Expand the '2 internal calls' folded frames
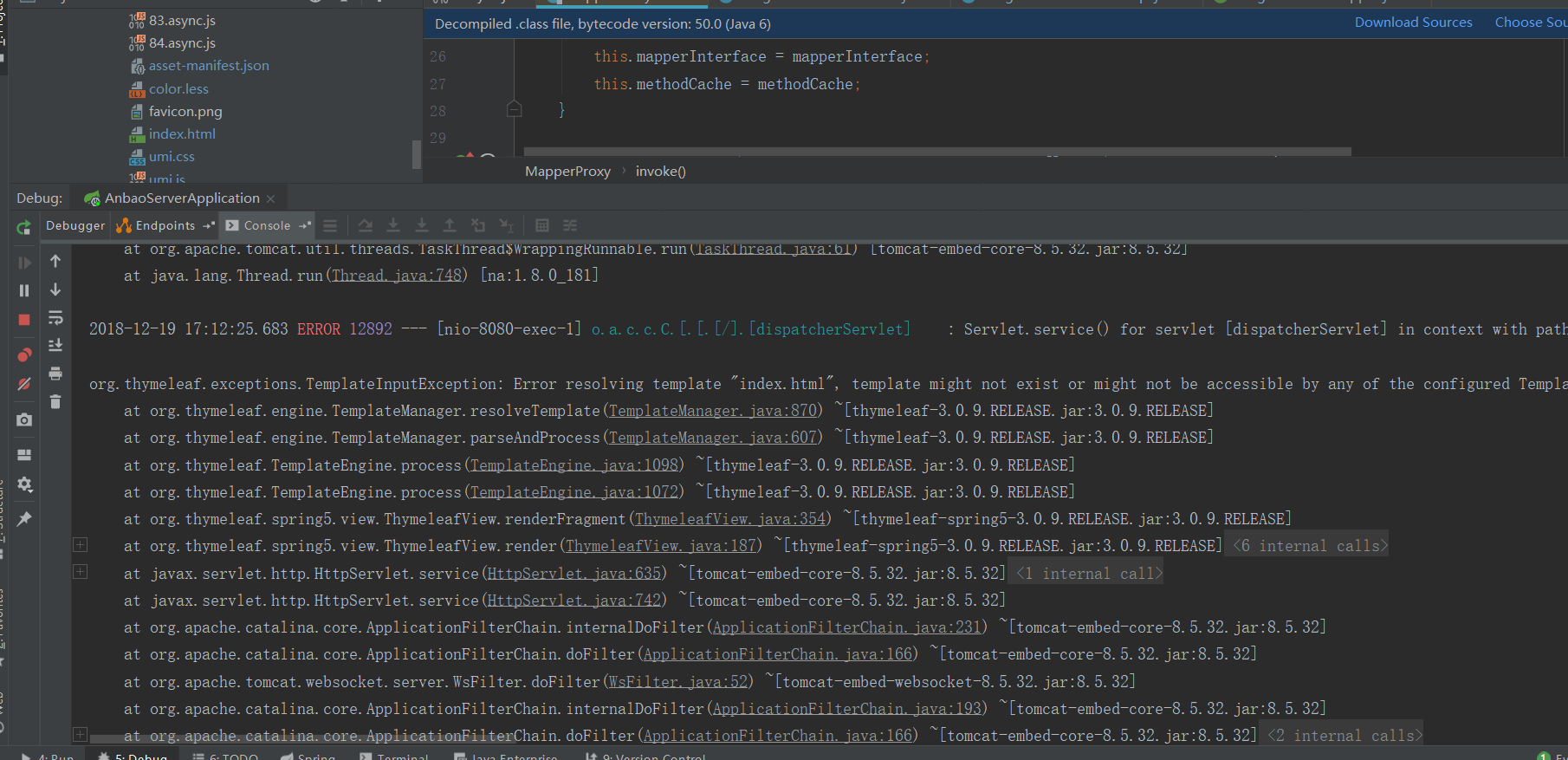Screen dimensions: 1568x760 [1344, 736]
